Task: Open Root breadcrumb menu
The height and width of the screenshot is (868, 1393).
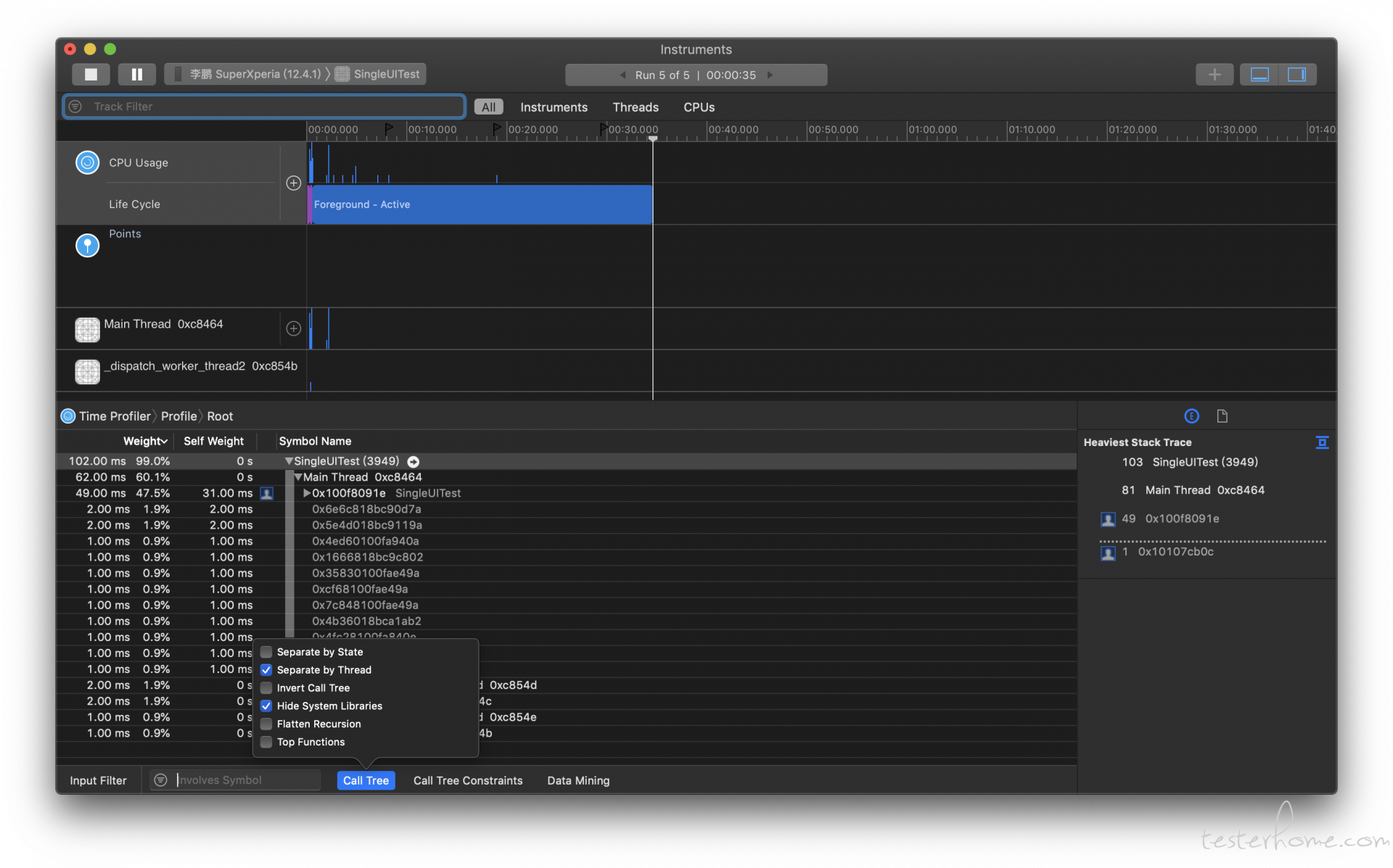Action: click(220, 416)
